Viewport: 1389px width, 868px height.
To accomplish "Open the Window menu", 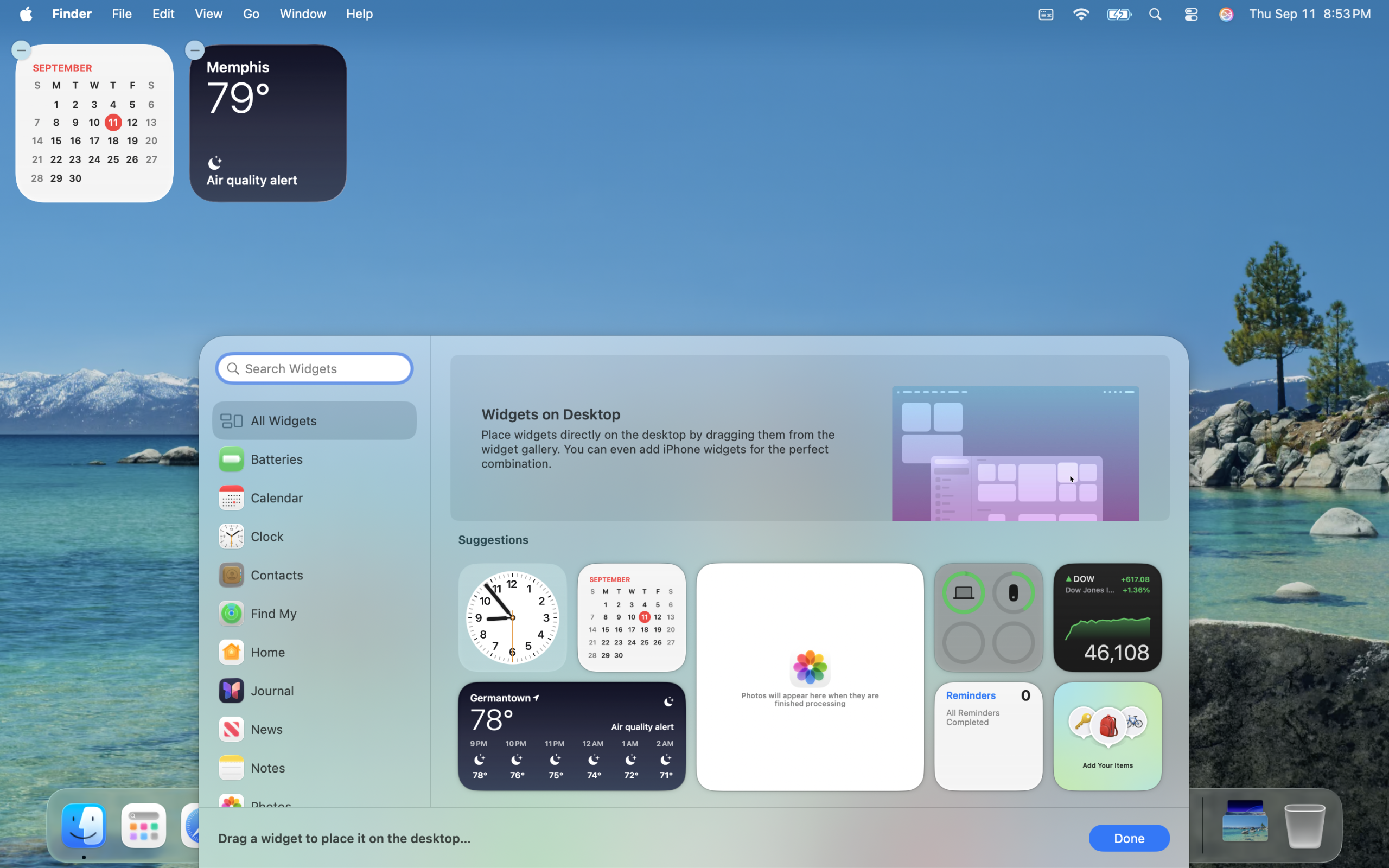I will [x=302, y=14].
